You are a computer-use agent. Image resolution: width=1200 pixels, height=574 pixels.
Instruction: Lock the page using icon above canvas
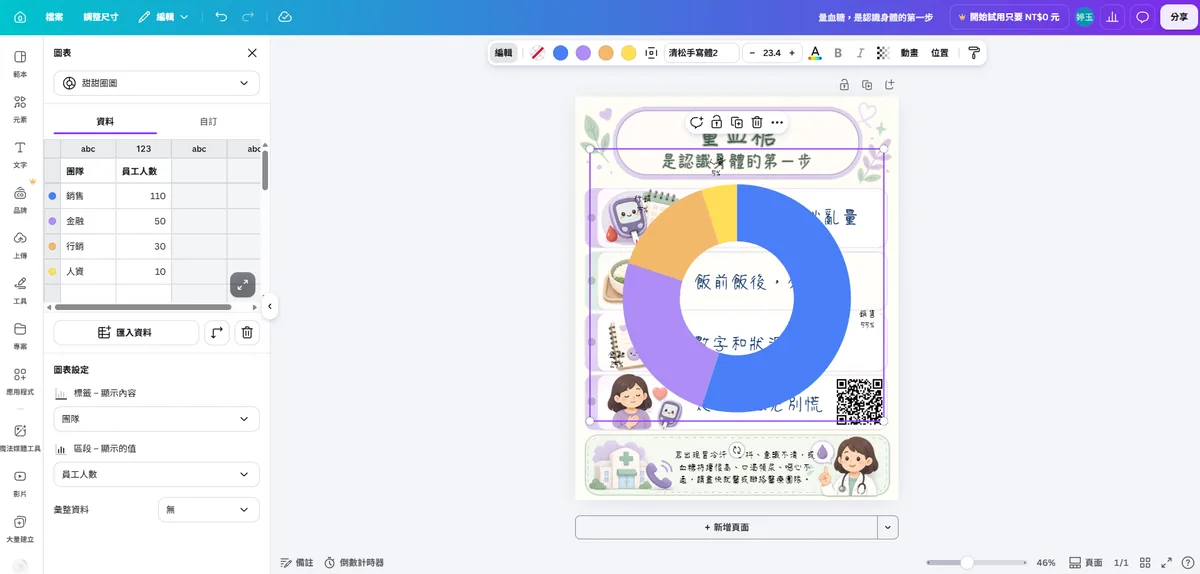tap(844, 85)
